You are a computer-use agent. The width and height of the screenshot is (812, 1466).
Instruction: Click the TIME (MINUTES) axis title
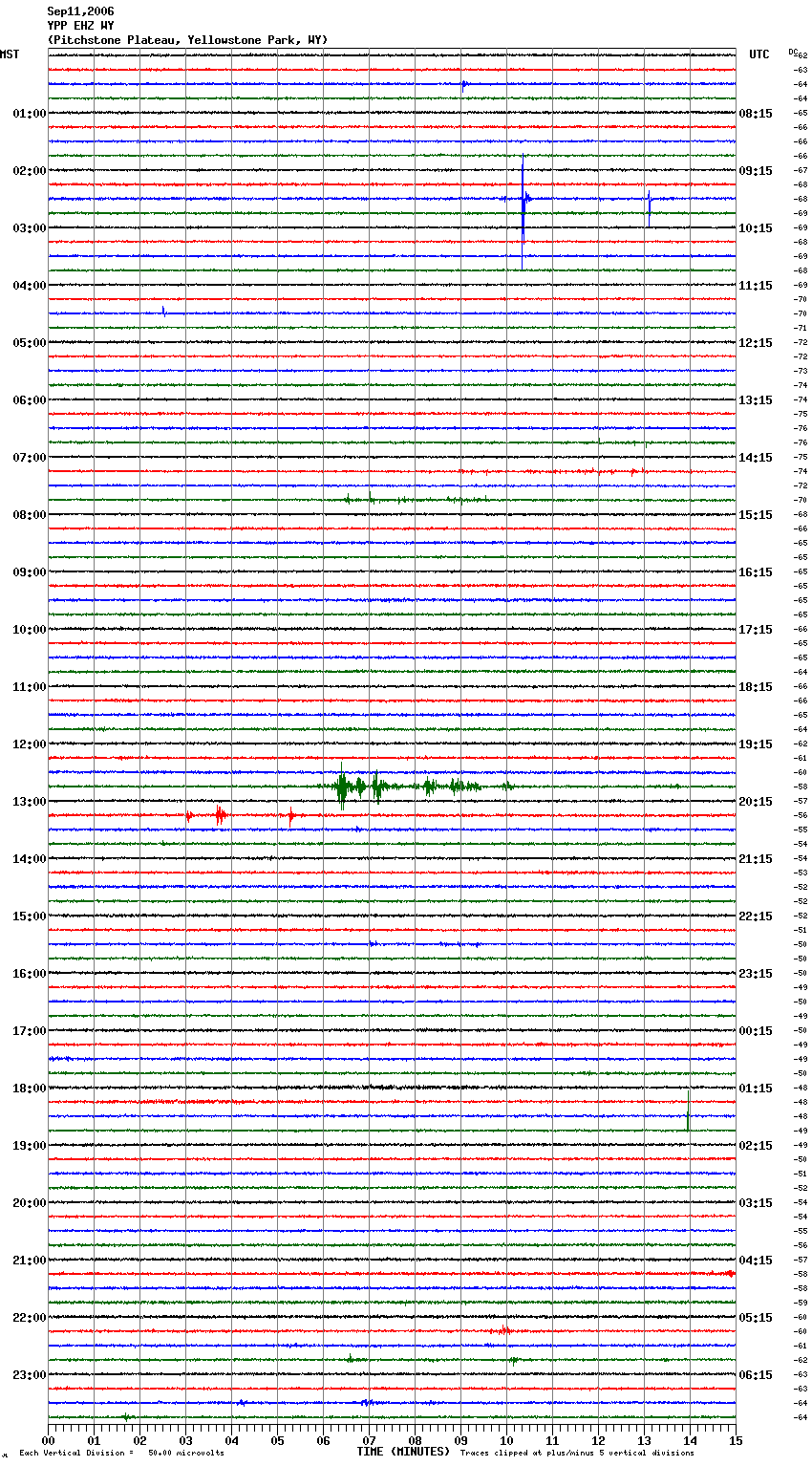coord(403,1452)
